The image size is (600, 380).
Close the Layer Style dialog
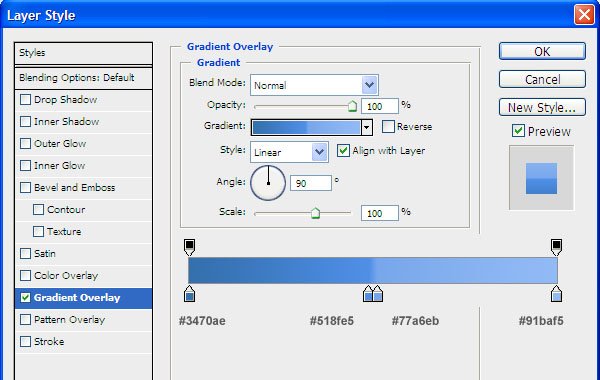coord(584,15)
